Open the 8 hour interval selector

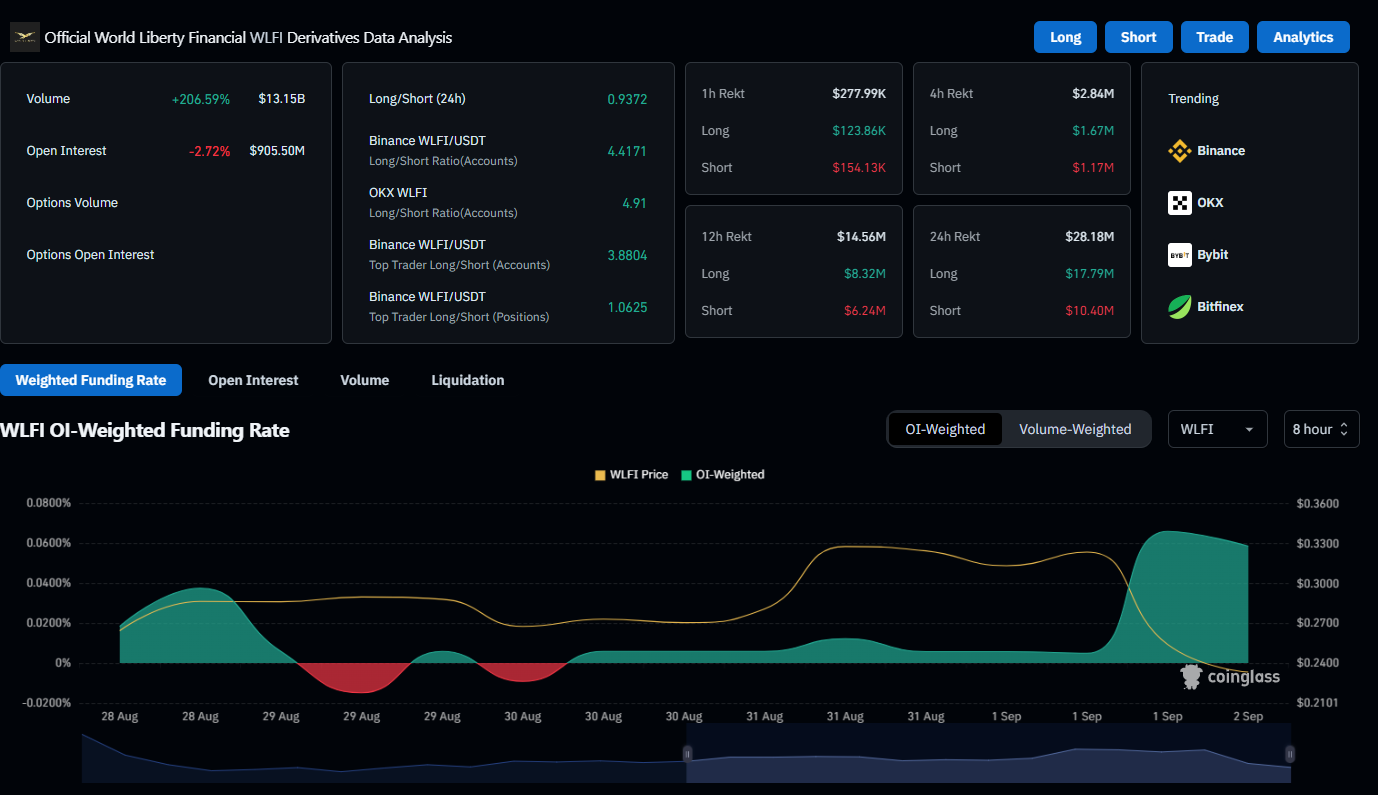coord(1321,429)
